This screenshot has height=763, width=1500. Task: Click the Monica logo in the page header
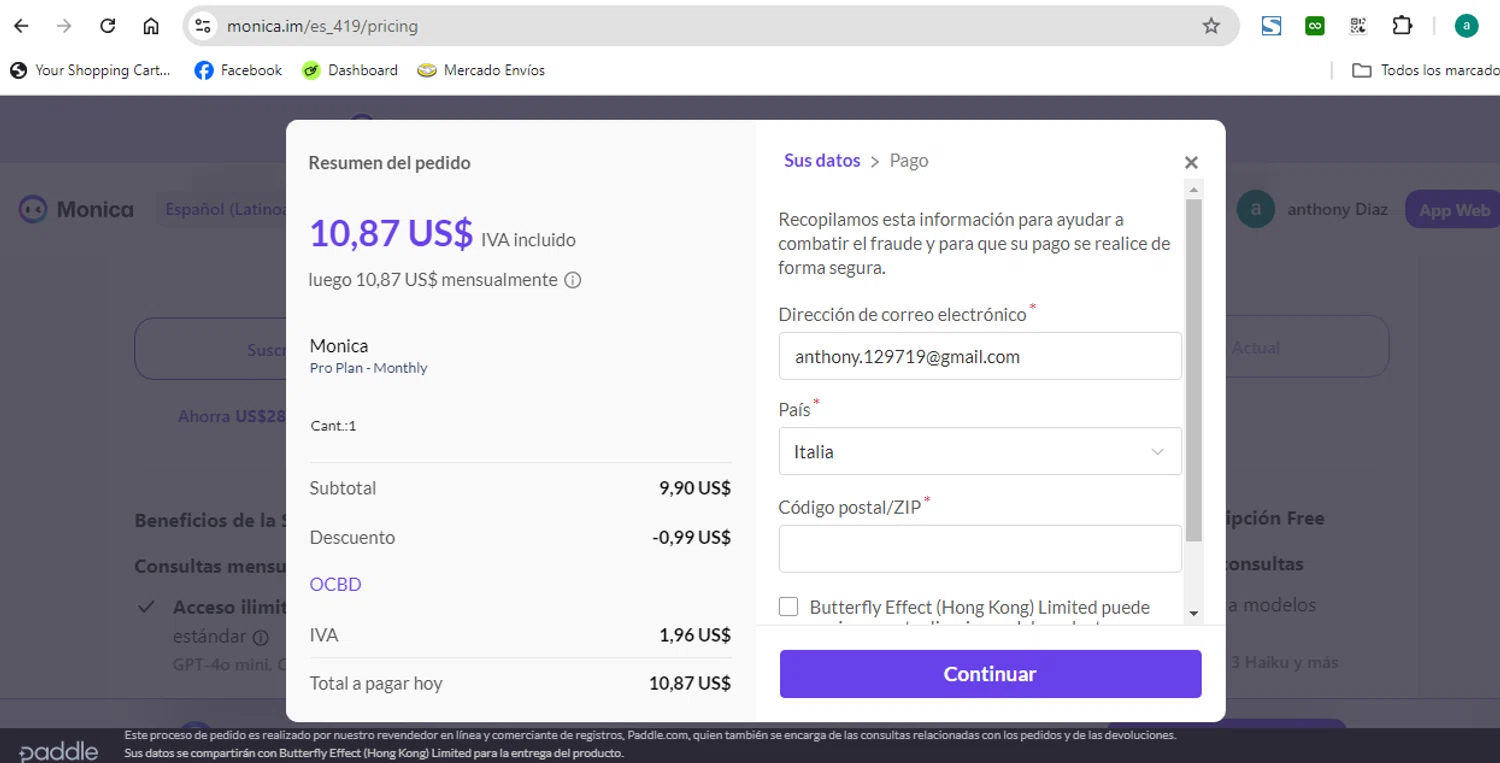click(x=76, y=210)
